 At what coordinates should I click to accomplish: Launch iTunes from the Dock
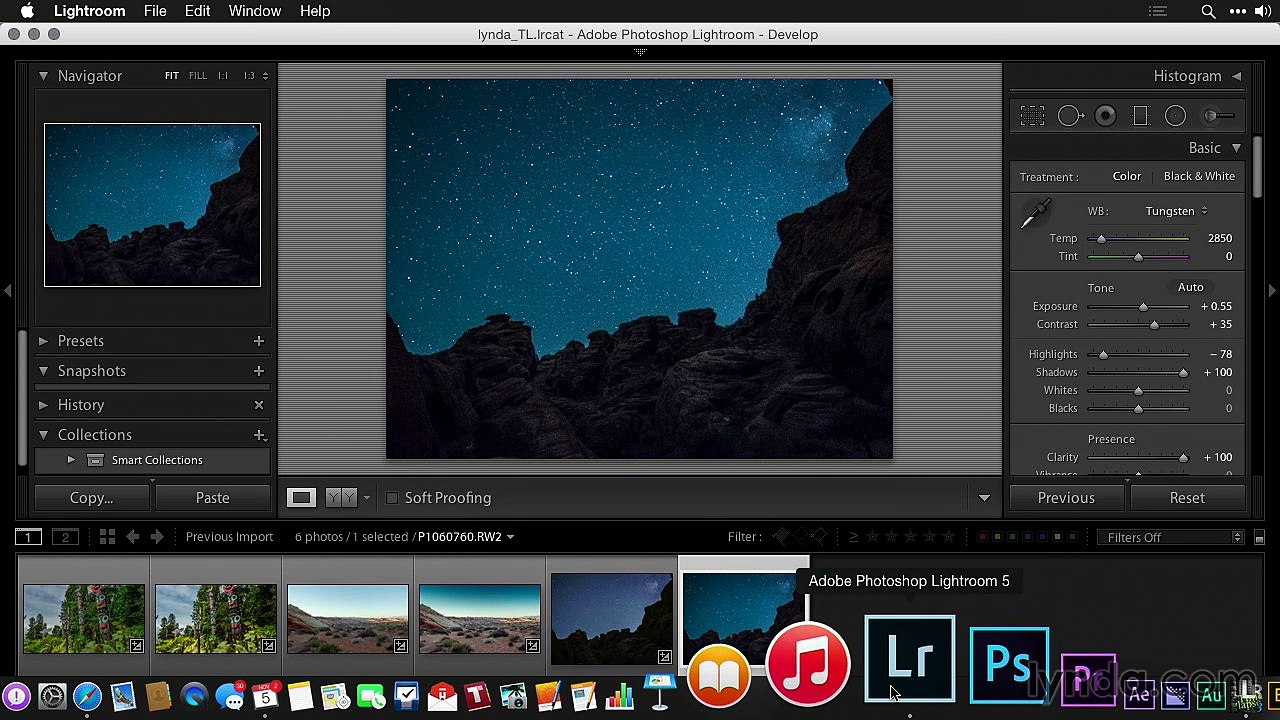808,664
